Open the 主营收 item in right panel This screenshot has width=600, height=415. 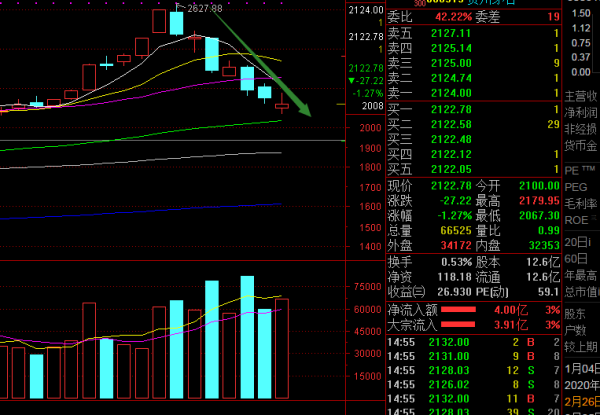[581, 96]
